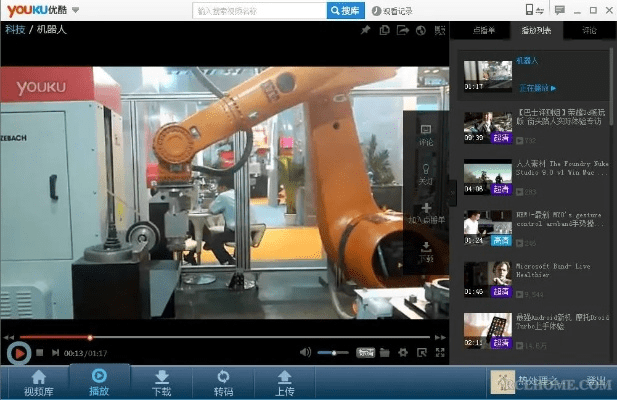Download video from the overlay 下载 icon

pos(425,250)
